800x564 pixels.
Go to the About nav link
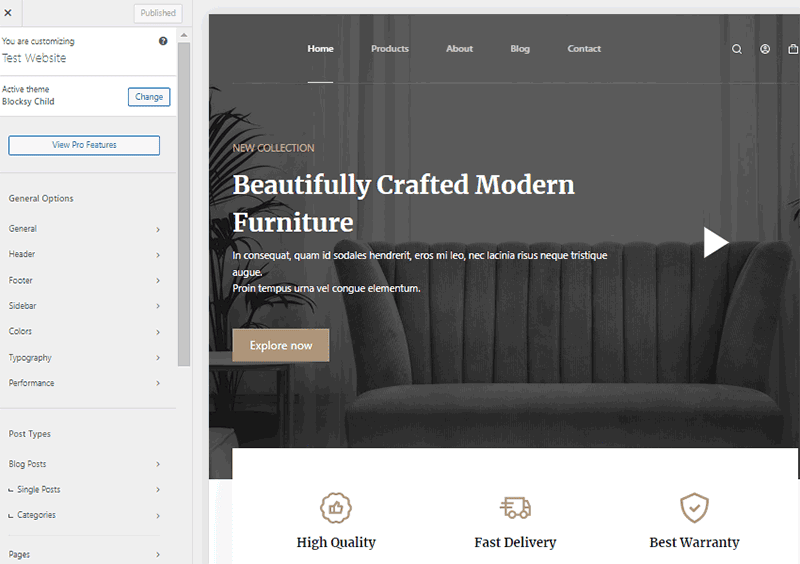[459, 48]
